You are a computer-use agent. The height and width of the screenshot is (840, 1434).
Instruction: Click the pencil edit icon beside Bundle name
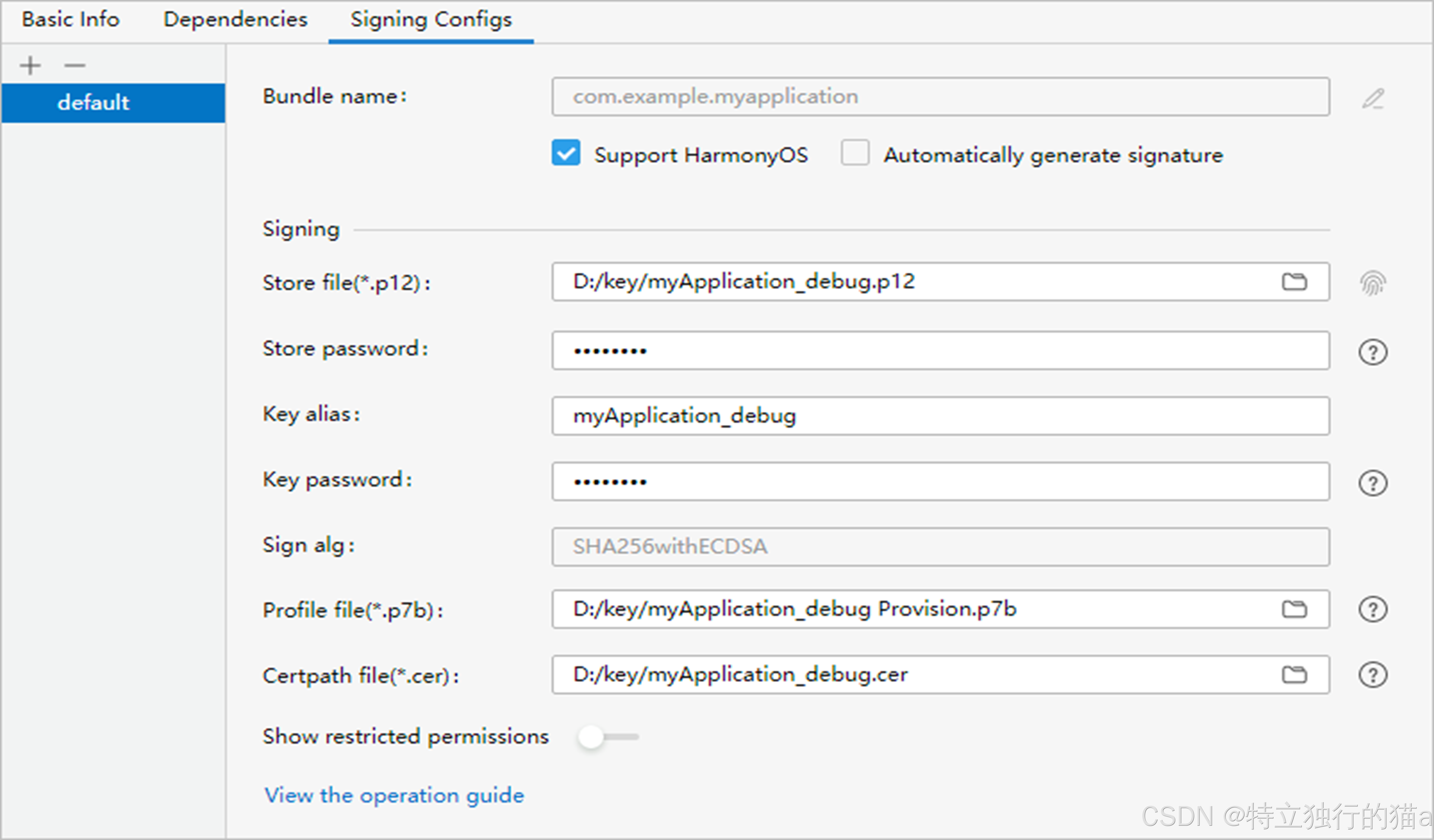(1372, 99)
